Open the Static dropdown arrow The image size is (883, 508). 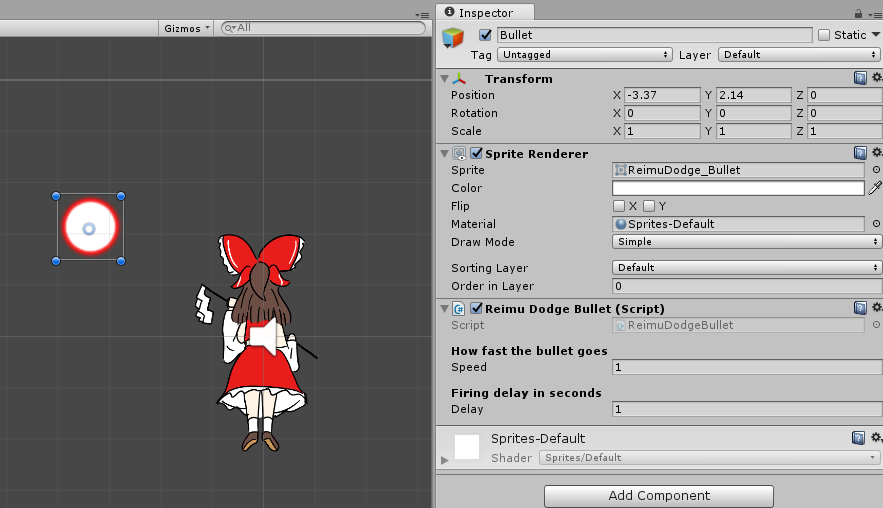pos(876,35)
